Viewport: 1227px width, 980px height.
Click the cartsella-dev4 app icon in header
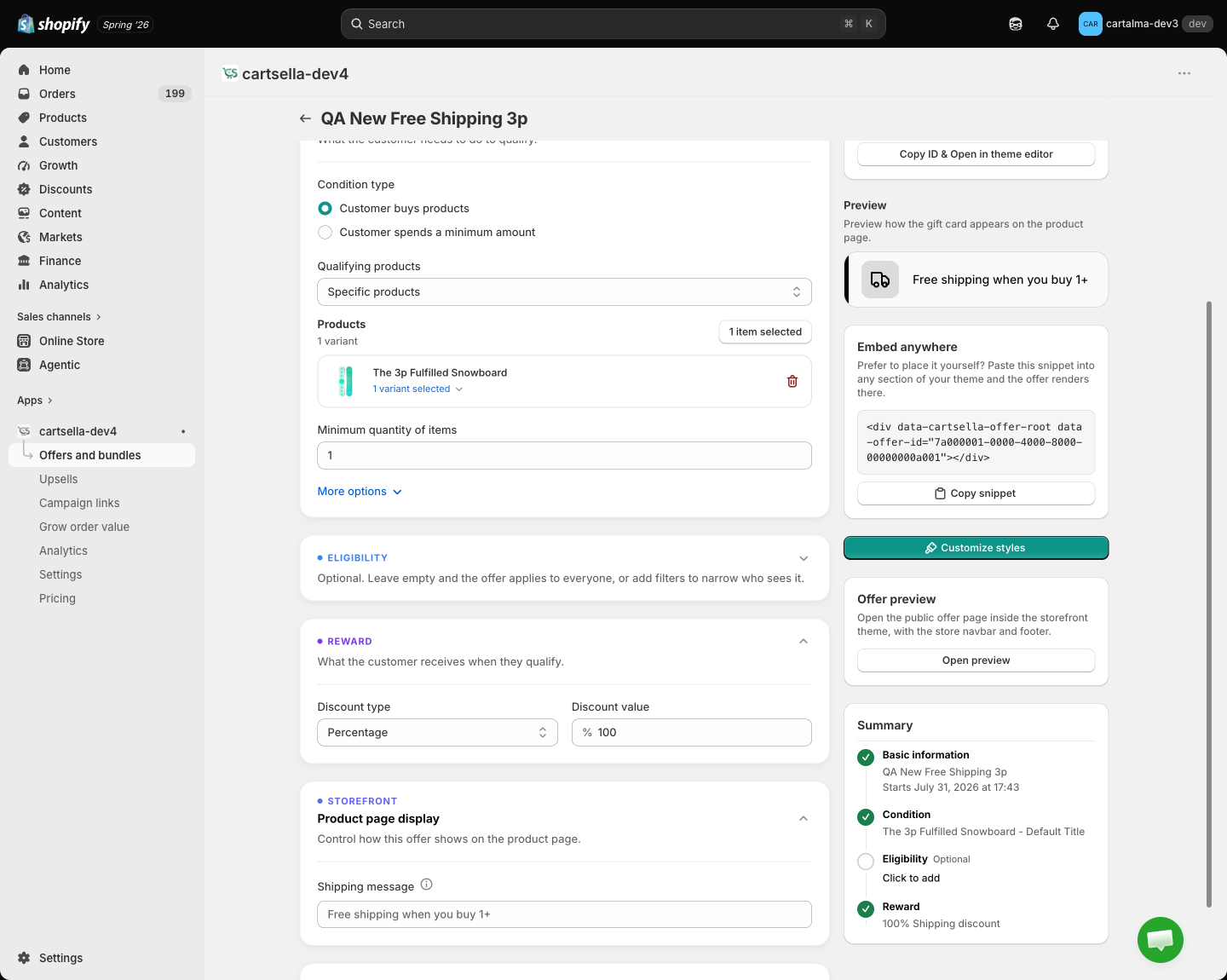point(230,73)
